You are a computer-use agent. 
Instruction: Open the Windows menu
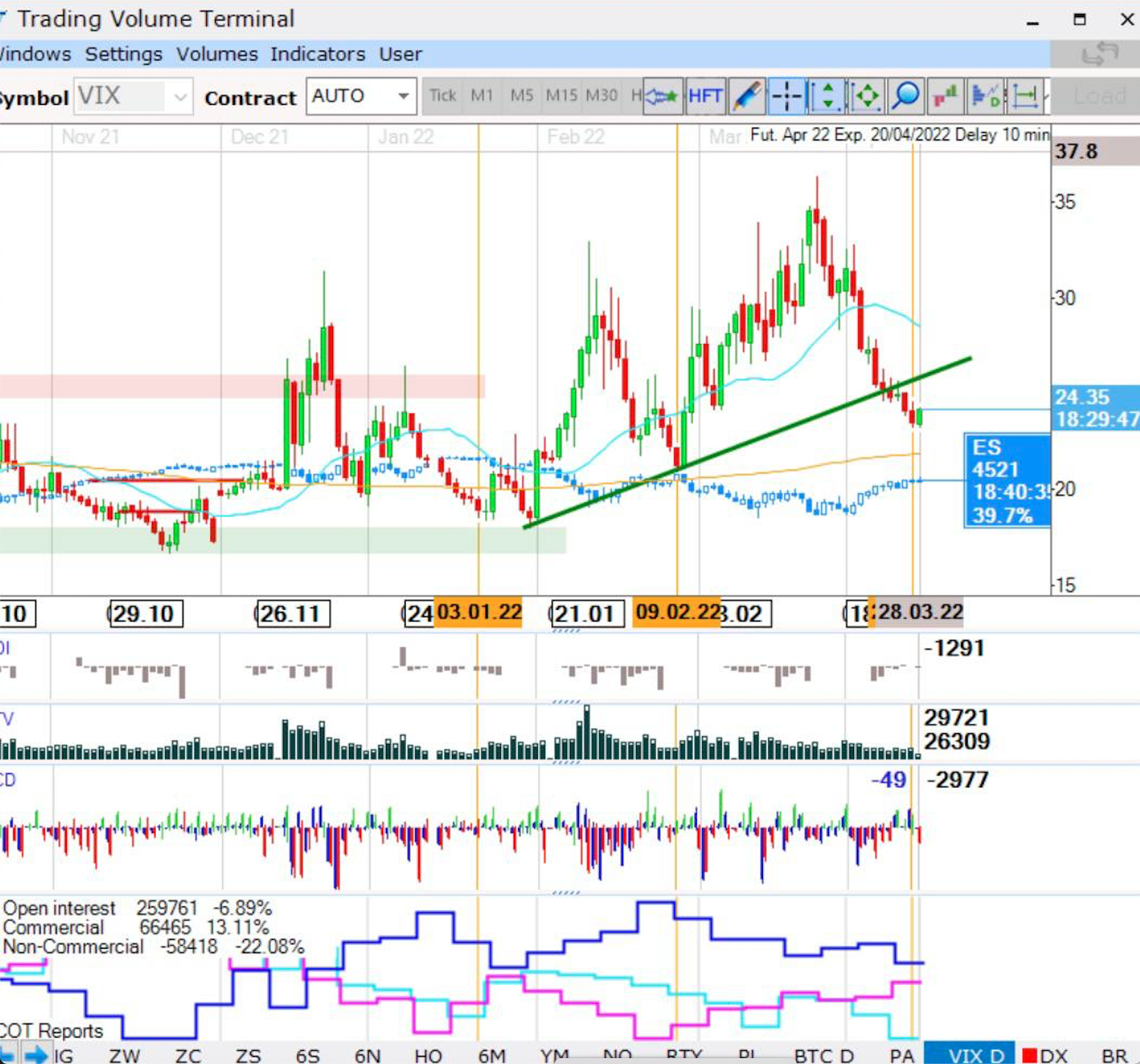34,54
